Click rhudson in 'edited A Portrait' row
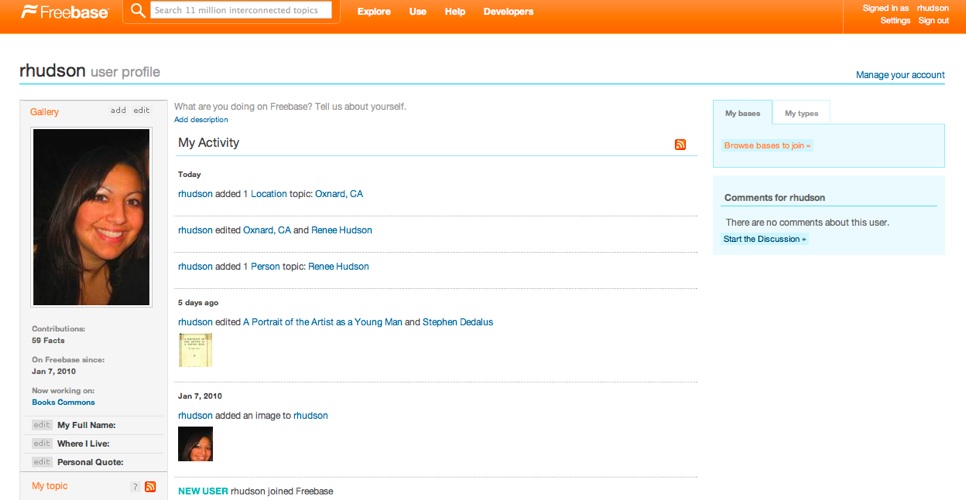Viewport: 966px width, 502px height. pyautogui.click(x=195, y=322)
